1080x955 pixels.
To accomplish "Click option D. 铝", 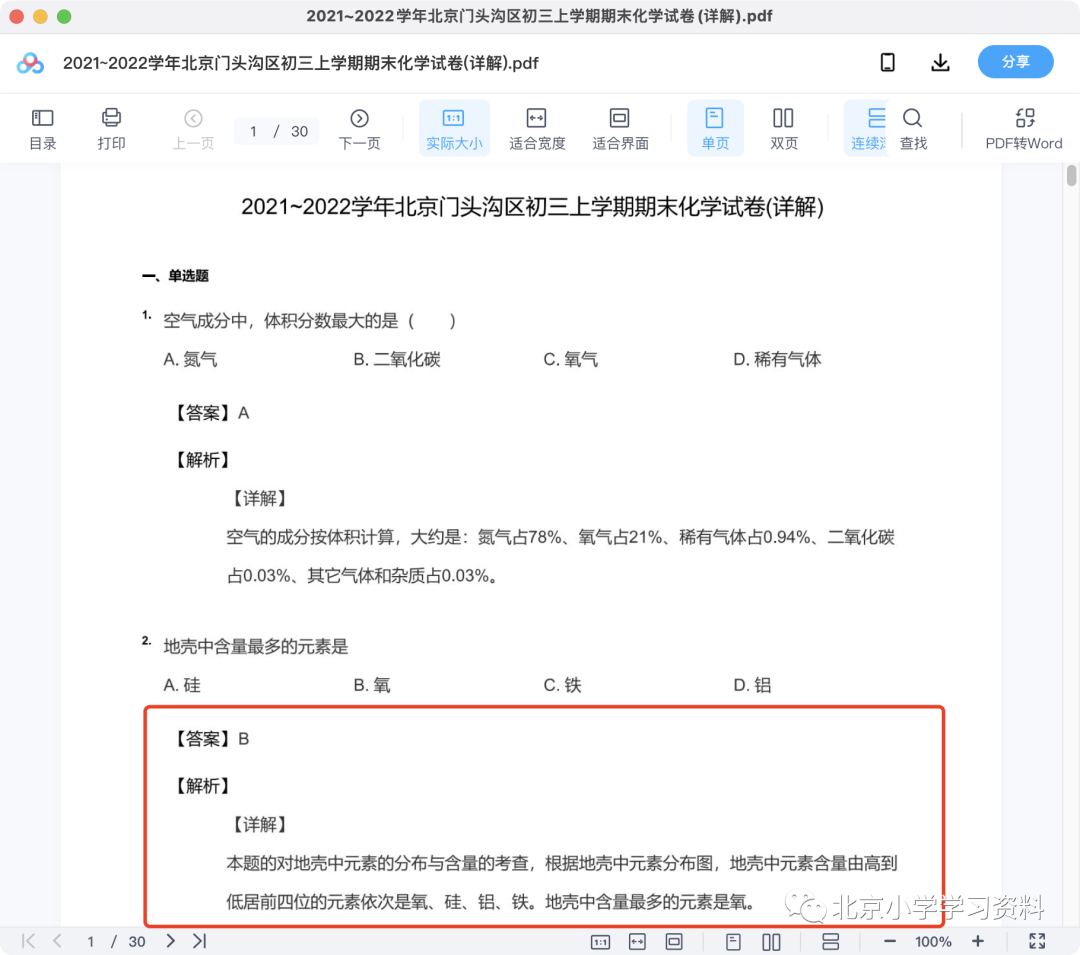I will (x=752, y=685).
